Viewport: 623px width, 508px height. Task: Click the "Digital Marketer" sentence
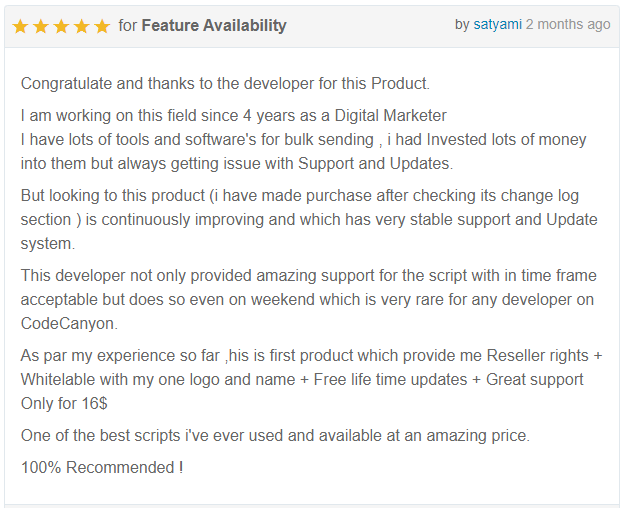pyautogui.click(x=234, y=116)
